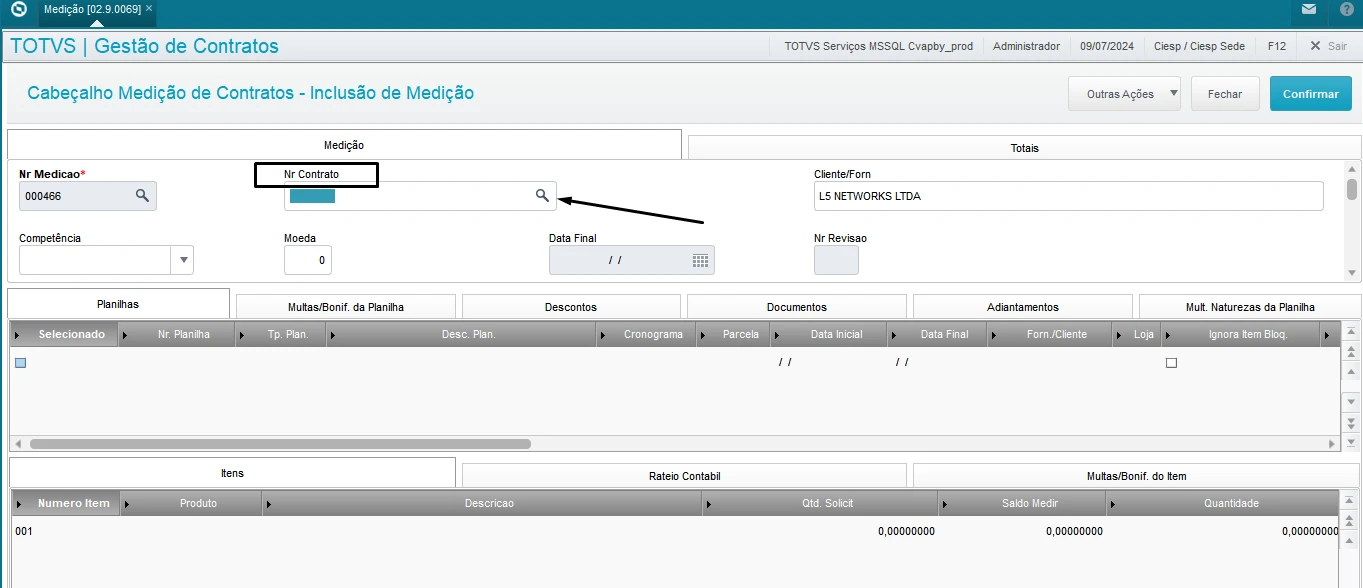Expand the Competência dropdown
The width and height of the screenshot is (1363, 588).
182,260
